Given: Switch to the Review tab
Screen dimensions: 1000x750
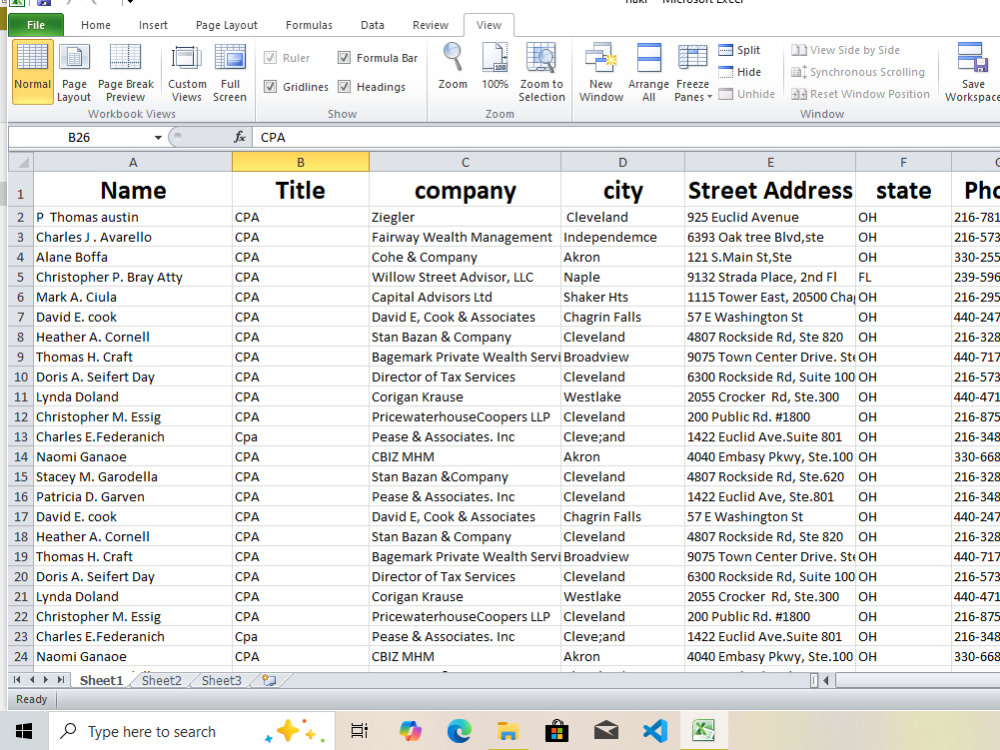Looking at the screenshot, I should (430, 25).
